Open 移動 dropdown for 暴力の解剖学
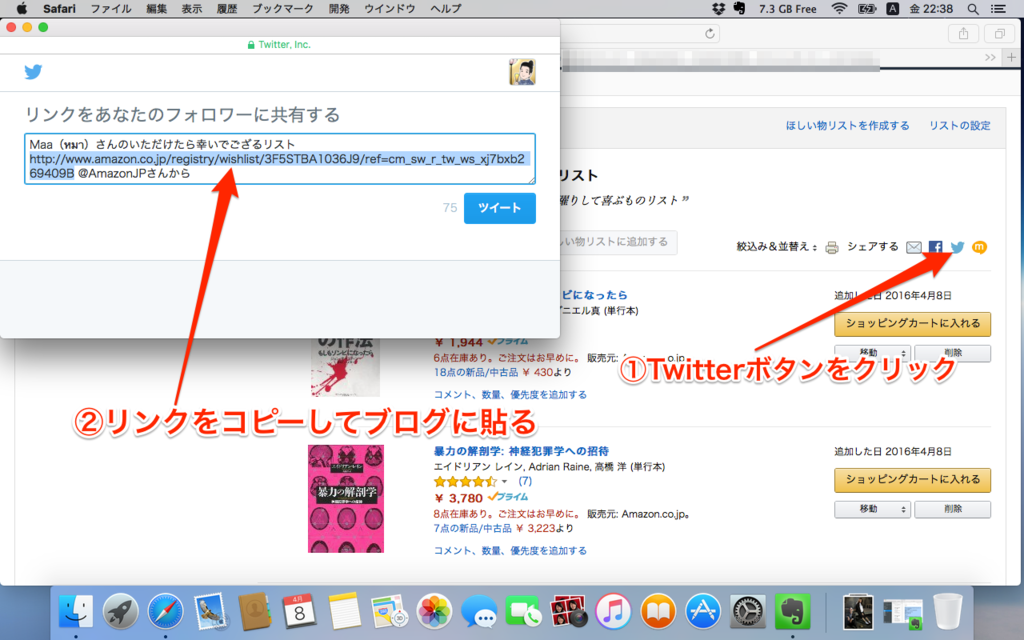Screen dimensions: 1024x640 [872, 509]
